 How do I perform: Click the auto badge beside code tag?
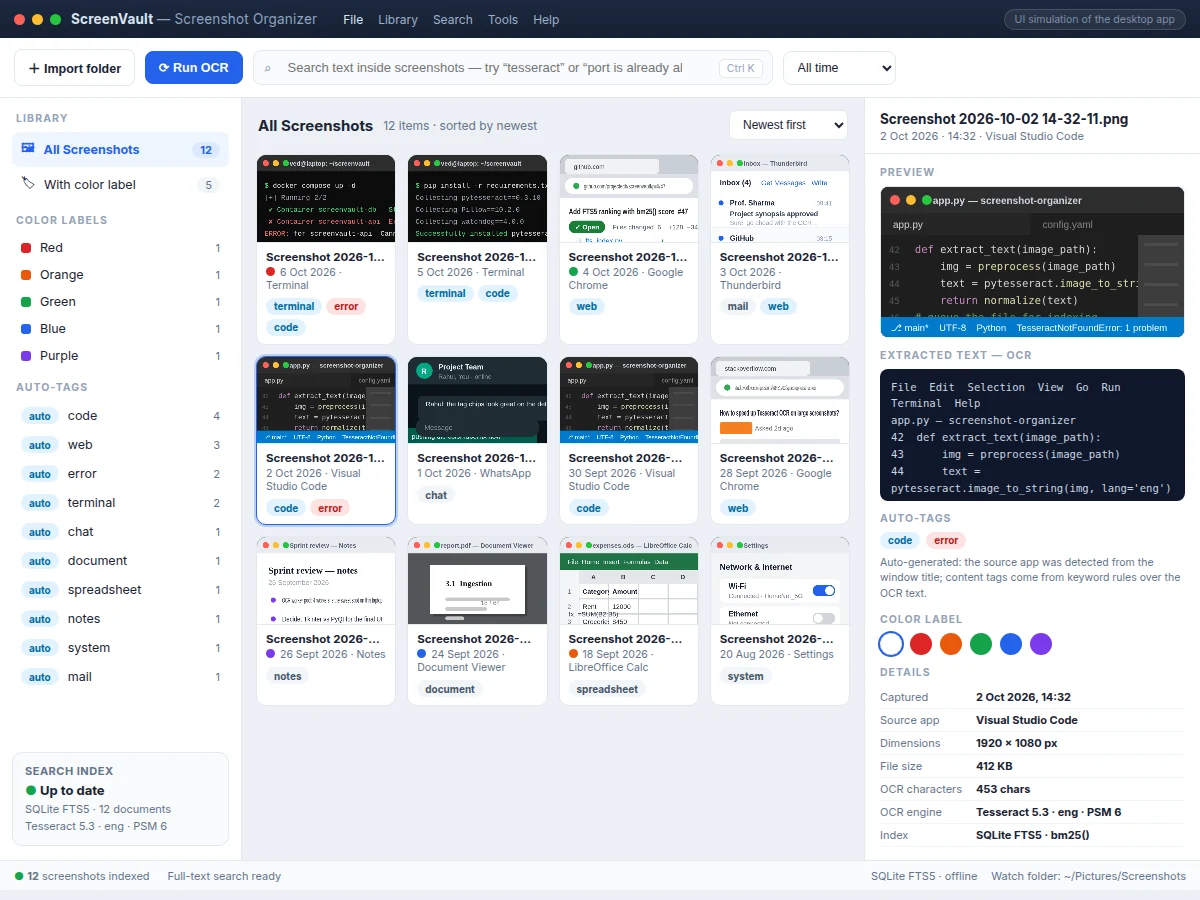[x=40, y=416]
